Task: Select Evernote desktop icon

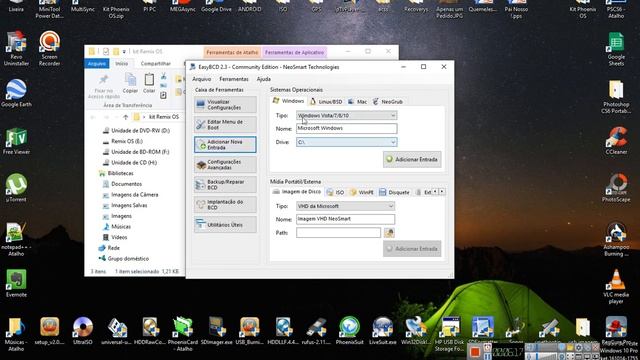Action: point(16,283)
